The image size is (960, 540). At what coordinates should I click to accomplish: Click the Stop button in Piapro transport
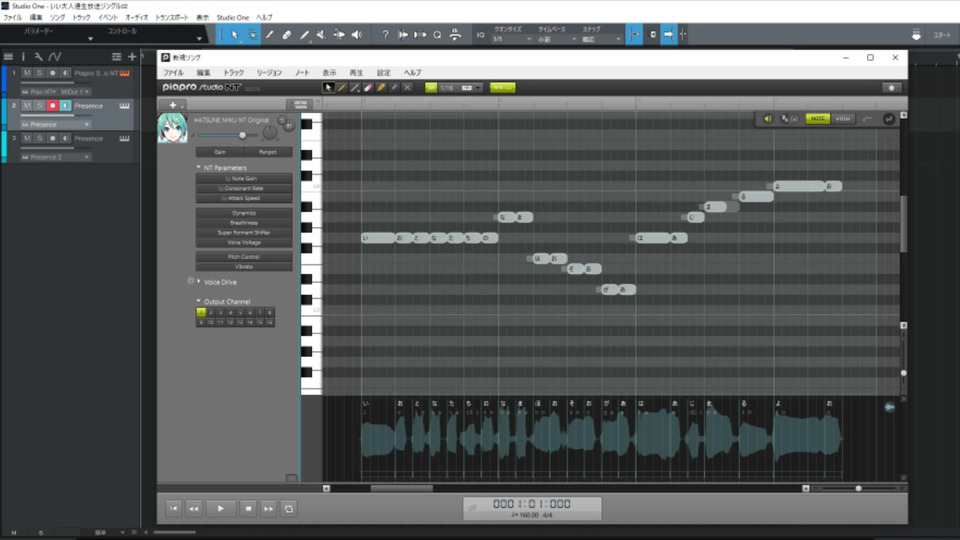(248, 508)
